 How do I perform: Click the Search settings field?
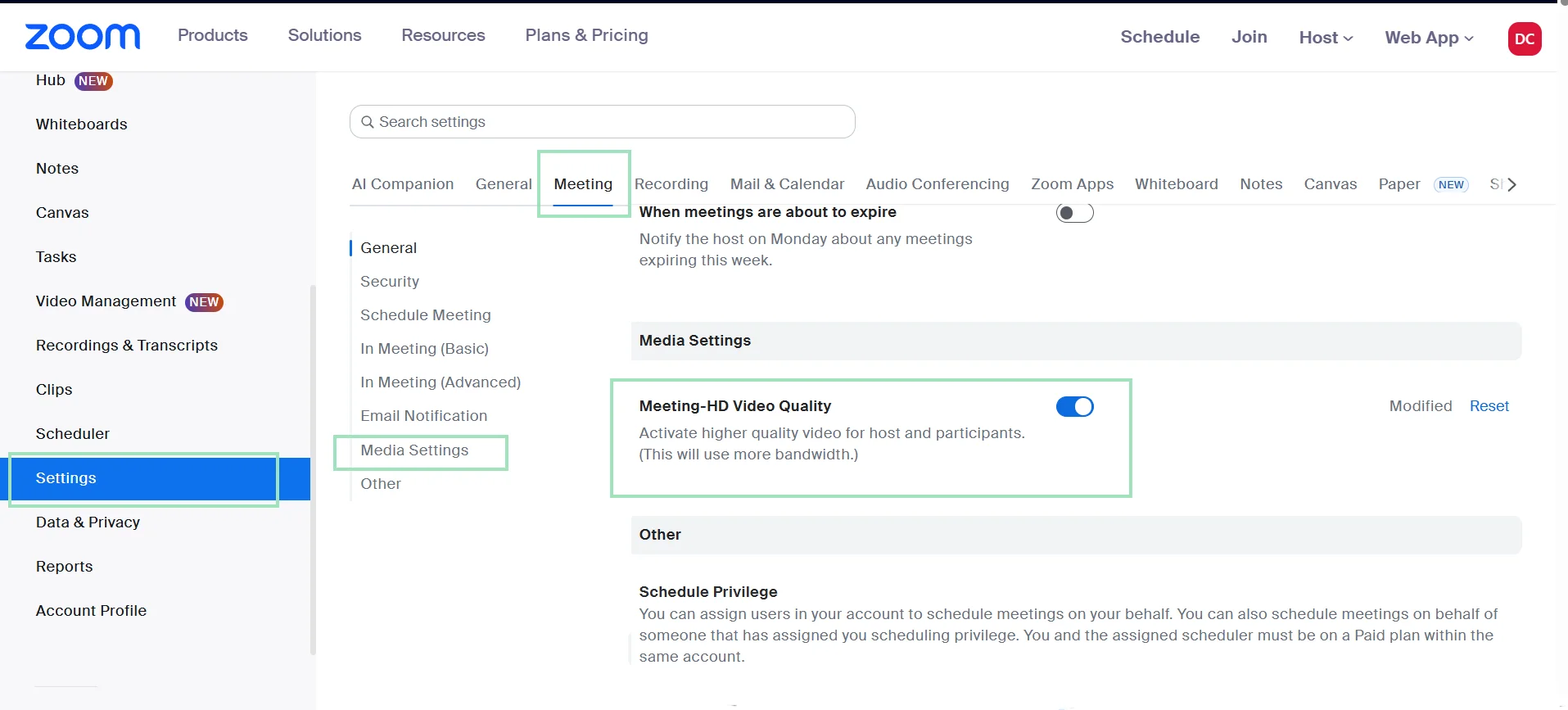[x=603, y=122]
